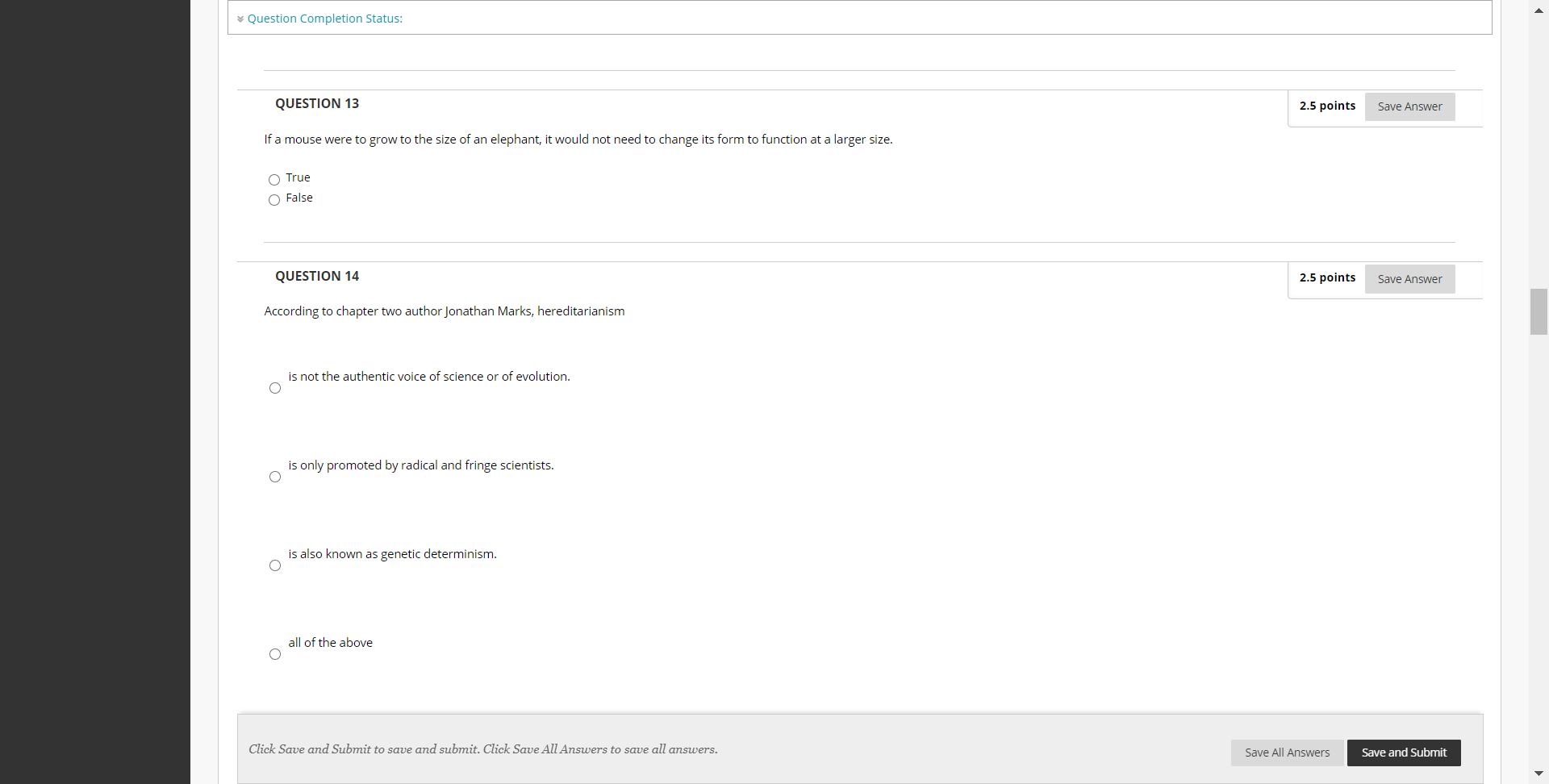Image resolution: width=1549 pixels, height=784 pixels.
Task: Select the True radio button for Question 13
Action: pos(274,179)
